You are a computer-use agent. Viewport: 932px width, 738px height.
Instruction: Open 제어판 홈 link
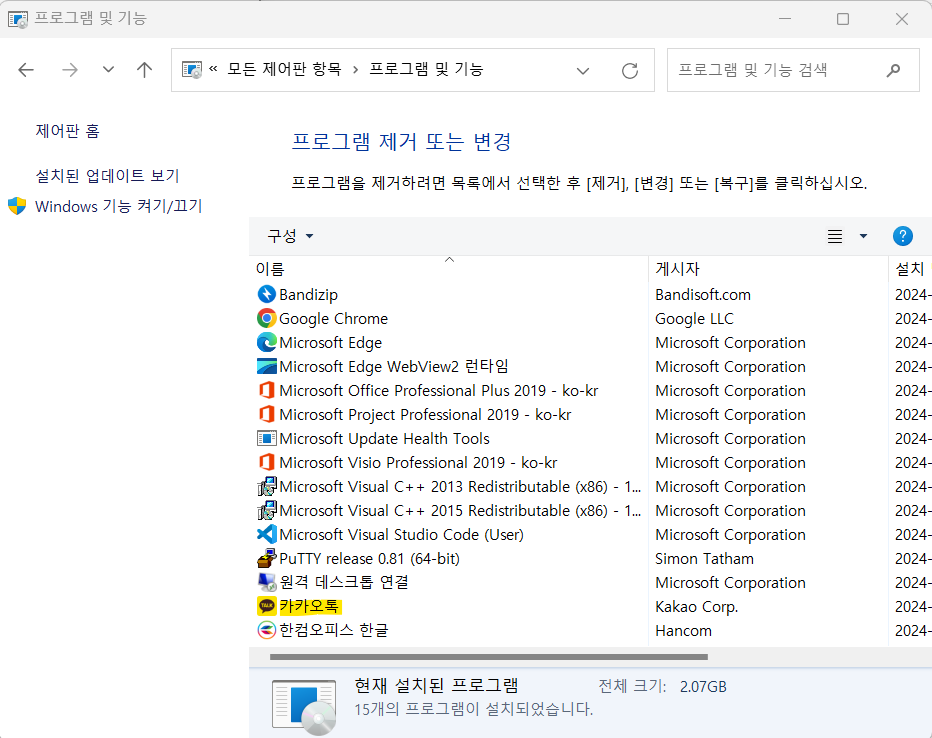[x=67, y=131]
